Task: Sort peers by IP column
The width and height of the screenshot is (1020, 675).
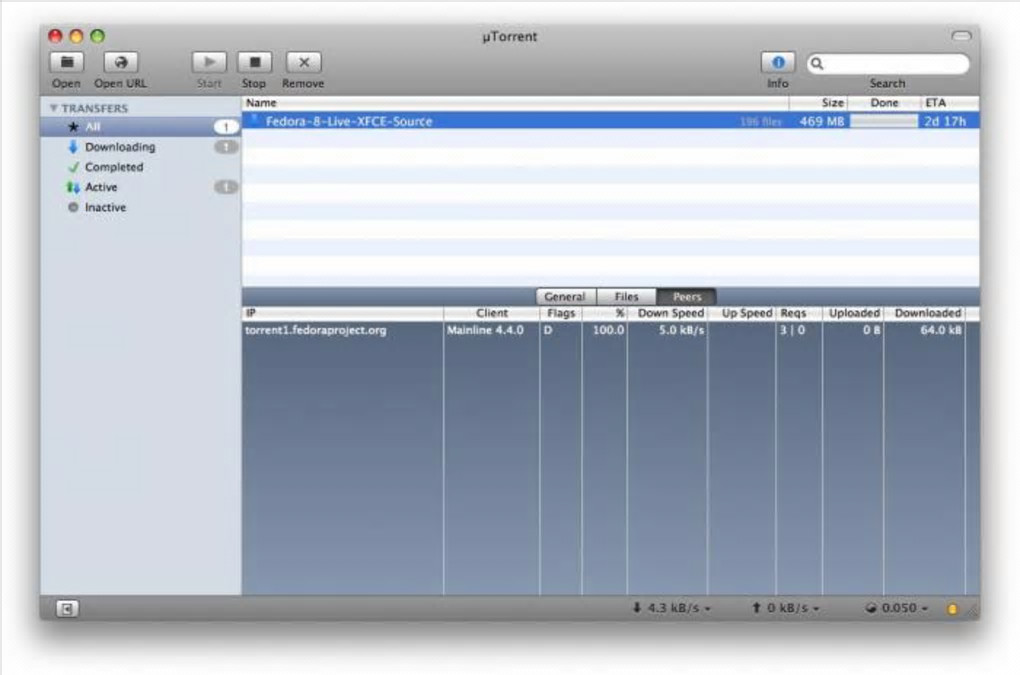Action: click(343, 313)
